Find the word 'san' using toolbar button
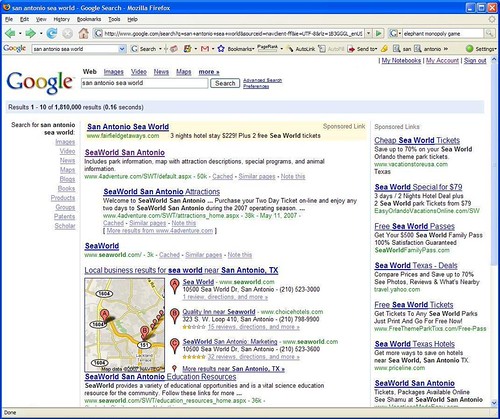The height and width of the screenshot is (419, 500). point(402,49)
